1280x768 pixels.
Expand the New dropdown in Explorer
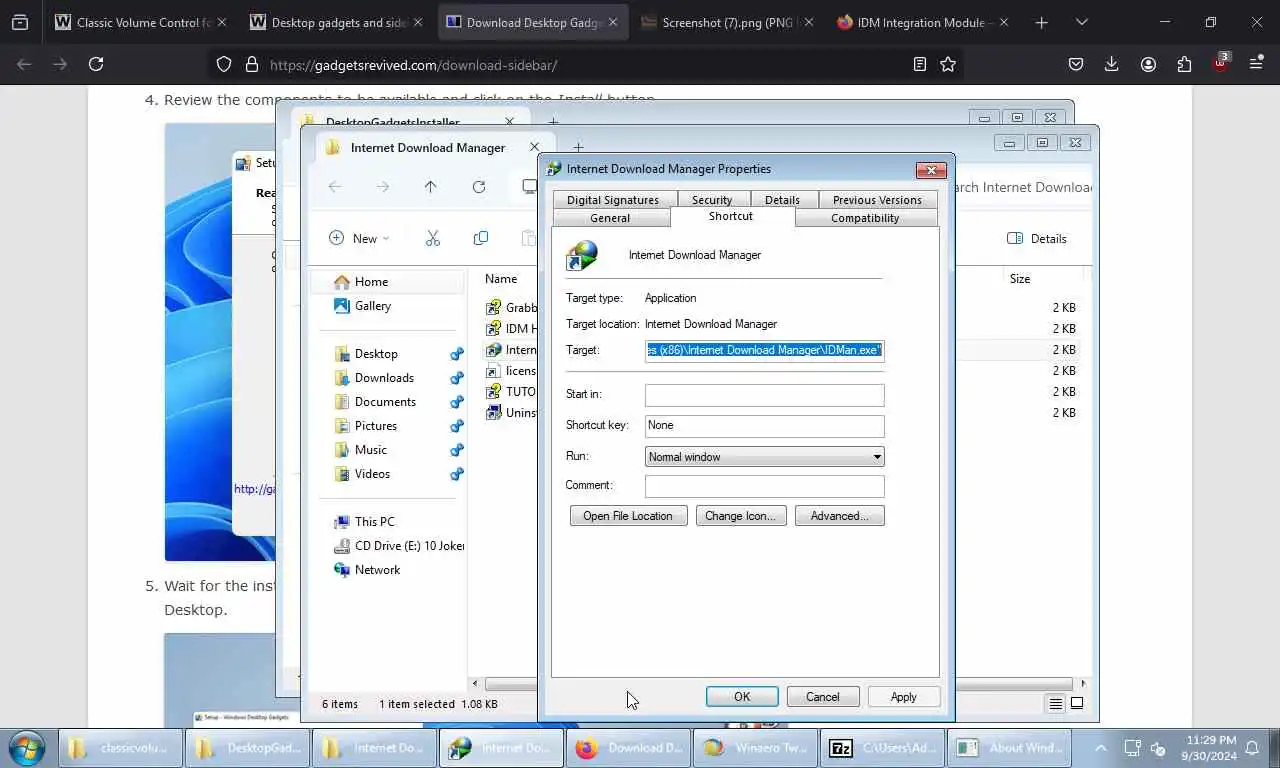(359, 238)
